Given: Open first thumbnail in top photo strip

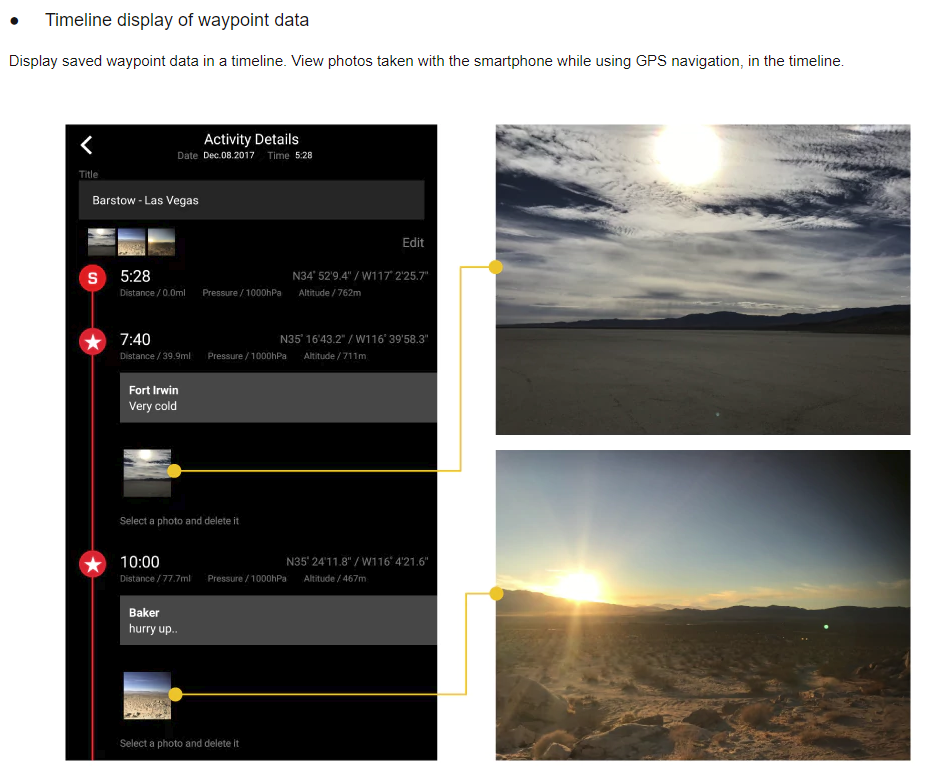Looking at the screenshot, I should pos(102,242).
